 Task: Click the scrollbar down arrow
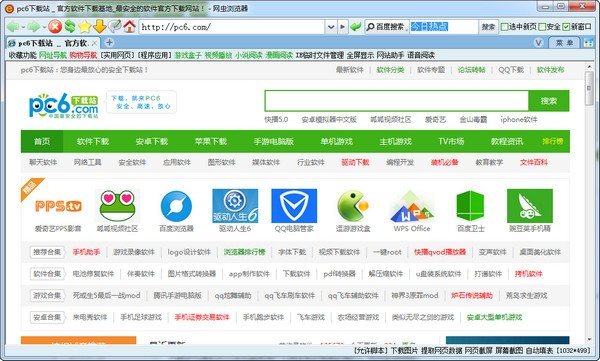[x=589, y=339]
